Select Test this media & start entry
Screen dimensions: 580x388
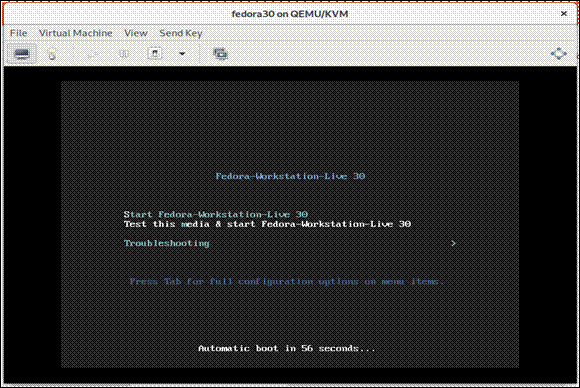[x=267, y=224]
